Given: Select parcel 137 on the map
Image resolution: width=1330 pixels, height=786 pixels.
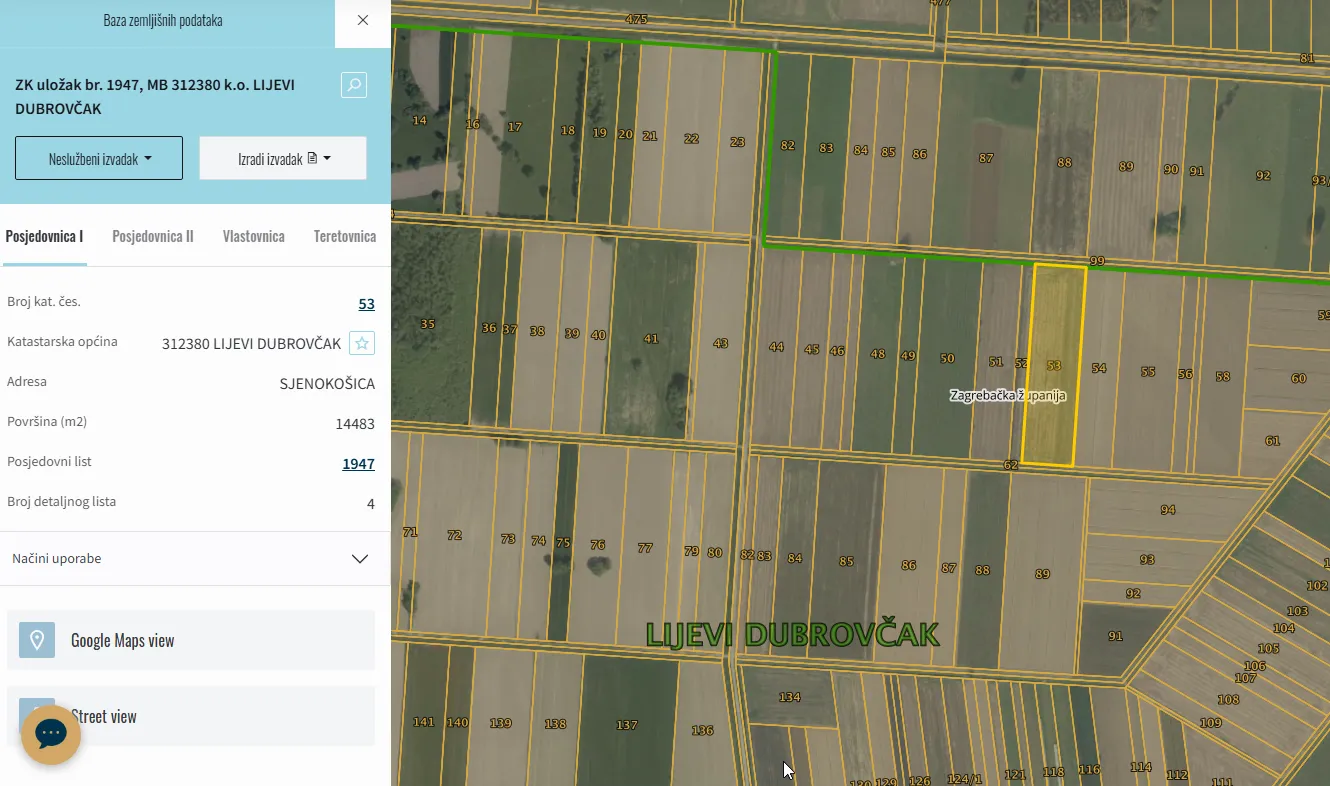Looking at the screenshot, I should (x=626, y=725).
